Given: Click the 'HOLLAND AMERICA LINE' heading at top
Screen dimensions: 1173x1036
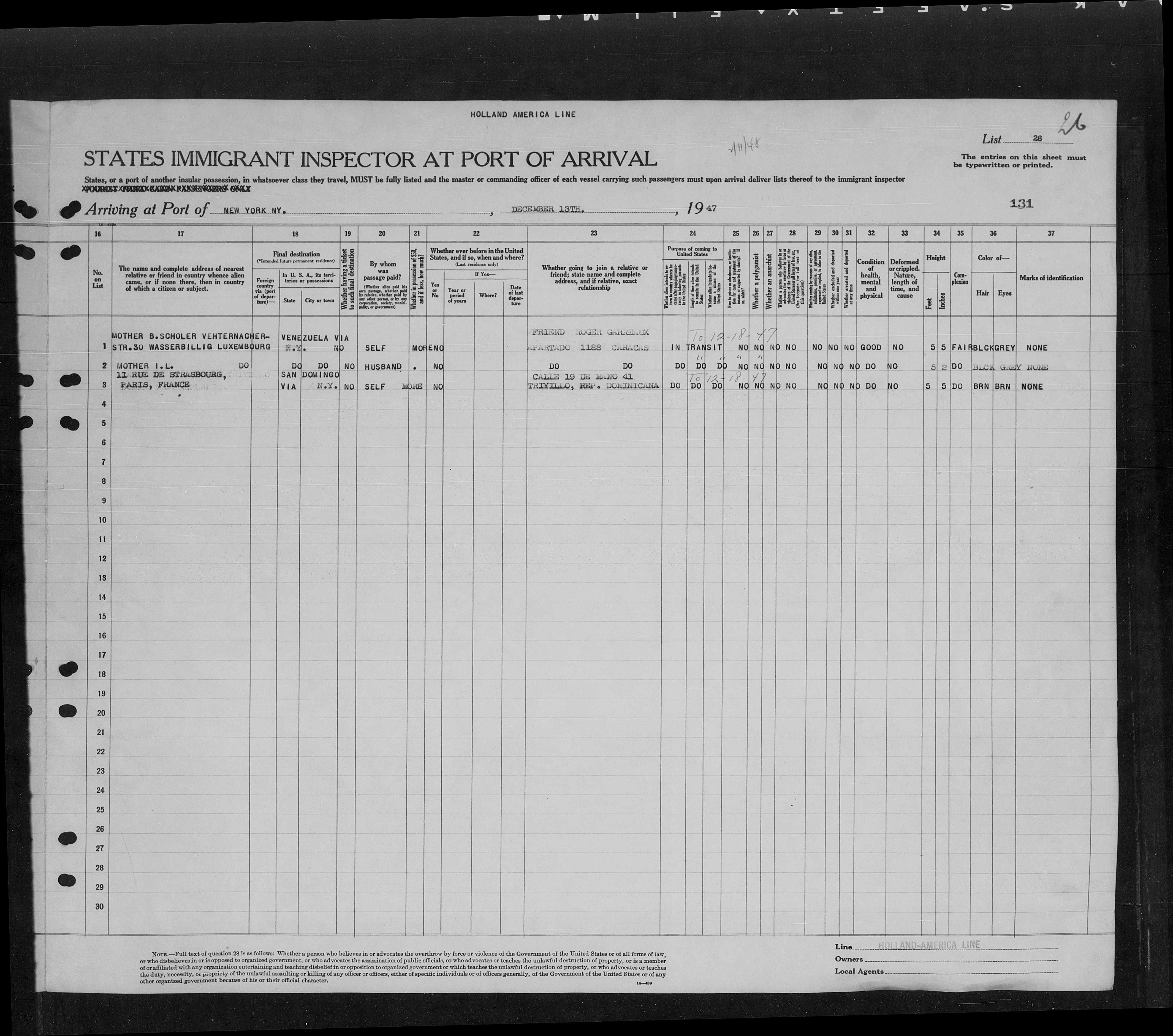Looking at the screenshot, I should 523,114.
